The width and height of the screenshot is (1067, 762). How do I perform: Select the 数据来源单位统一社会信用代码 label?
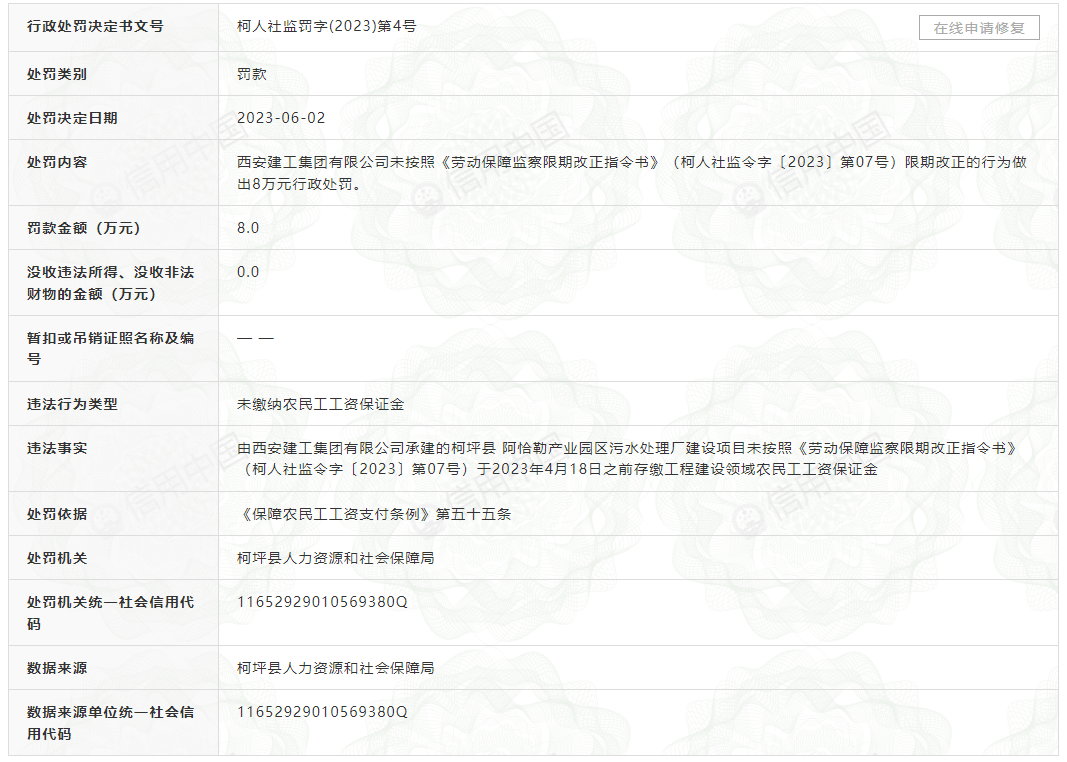[110, 723]
